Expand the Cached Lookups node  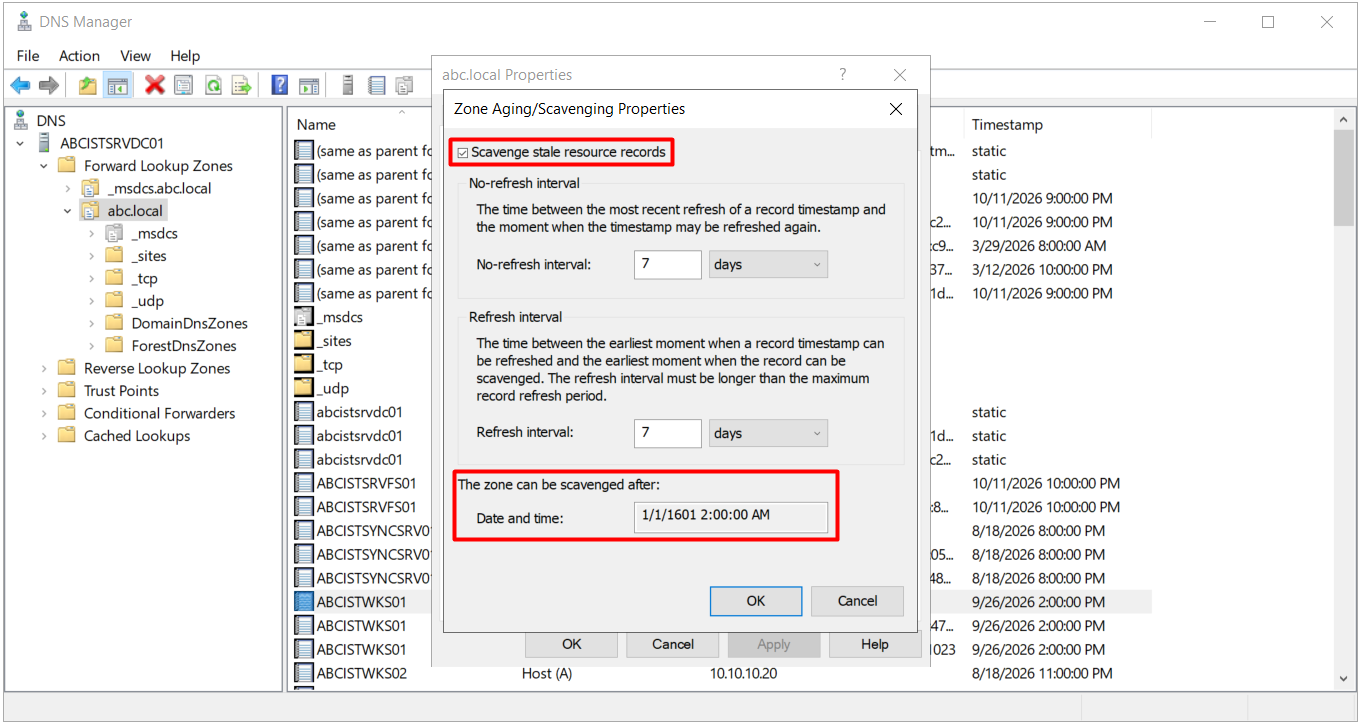click(44, 436)
